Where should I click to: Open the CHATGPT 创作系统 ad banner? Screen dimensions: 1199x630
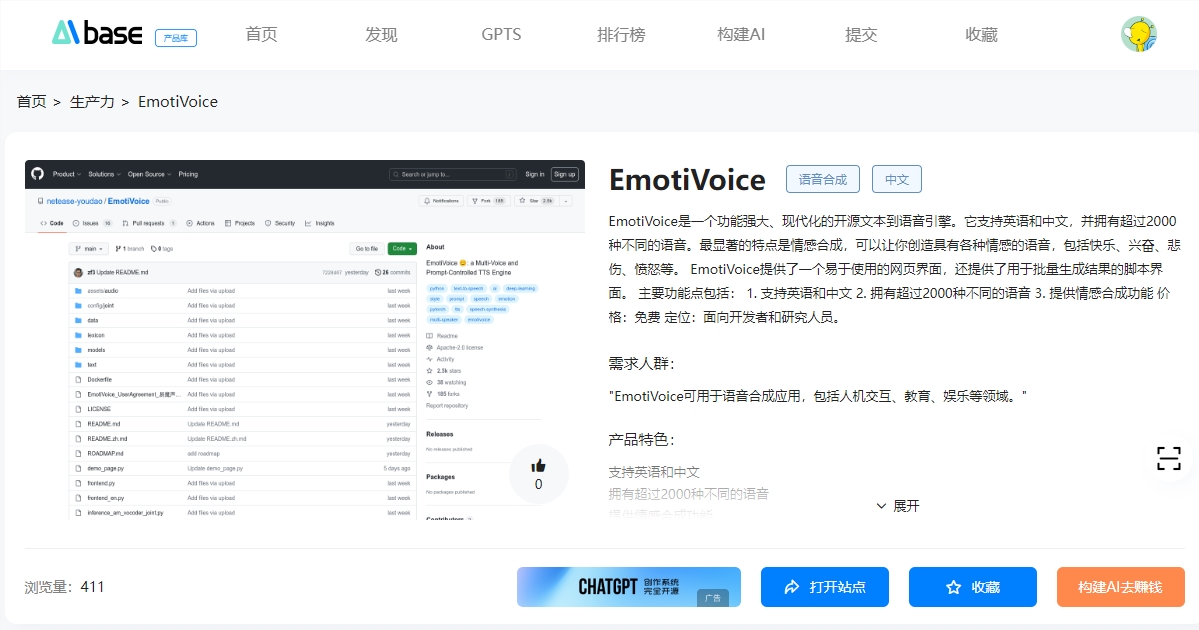(629, 587)
